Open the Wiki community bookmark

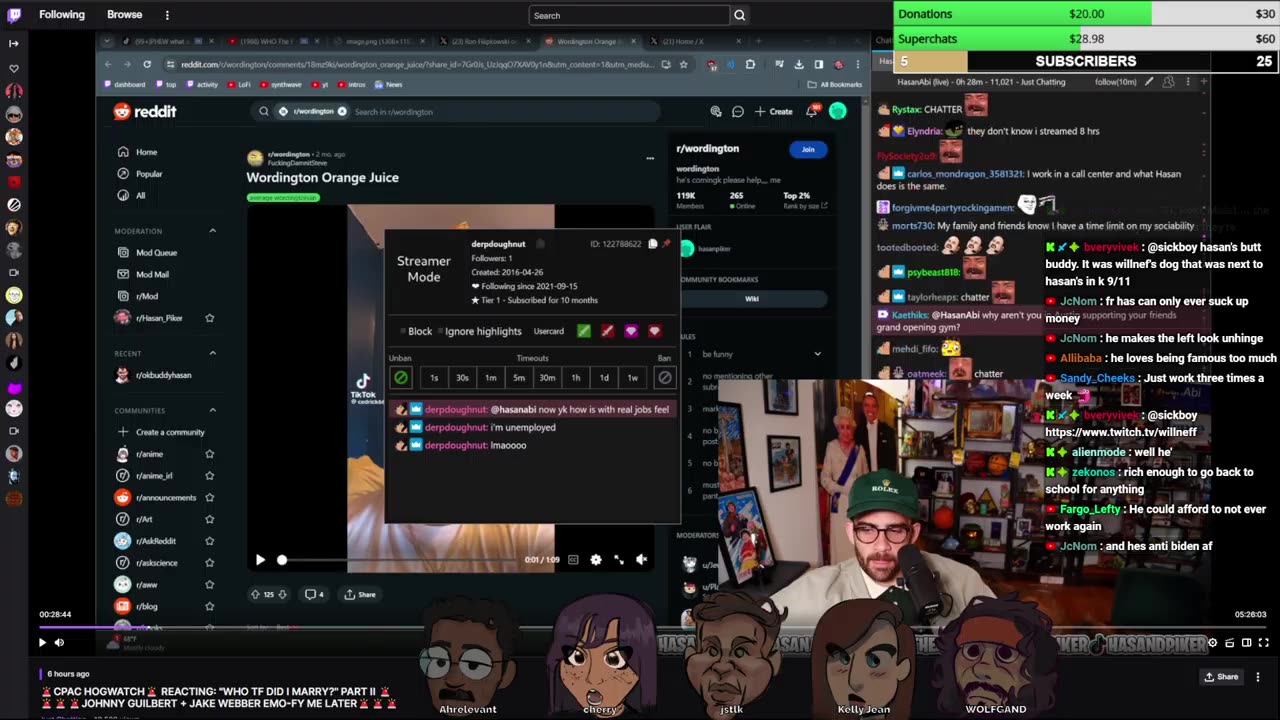pyautogui.click(x=752, y=298)
